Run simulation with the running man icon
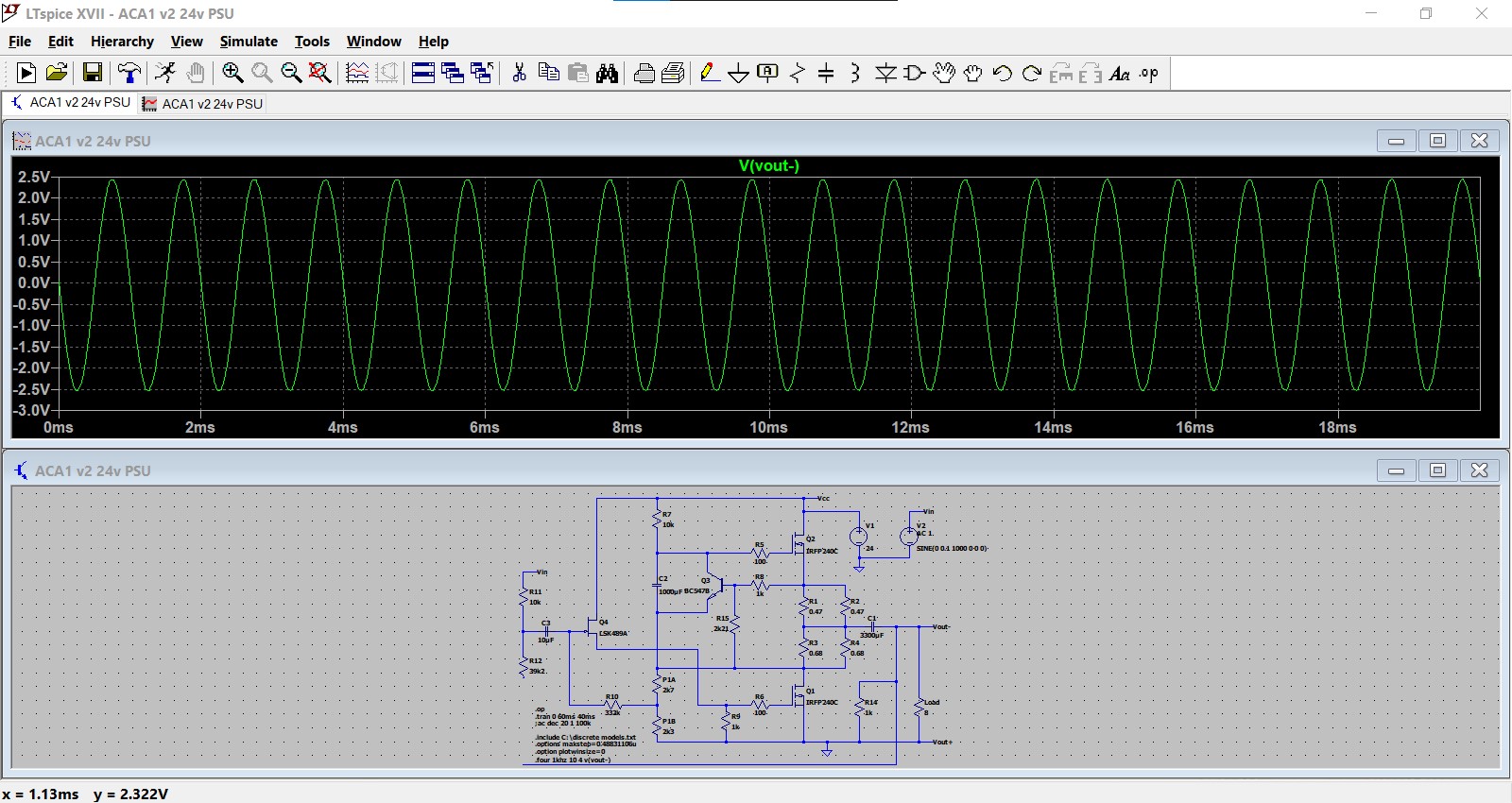The image size is (1512, 803). [165, 73]
